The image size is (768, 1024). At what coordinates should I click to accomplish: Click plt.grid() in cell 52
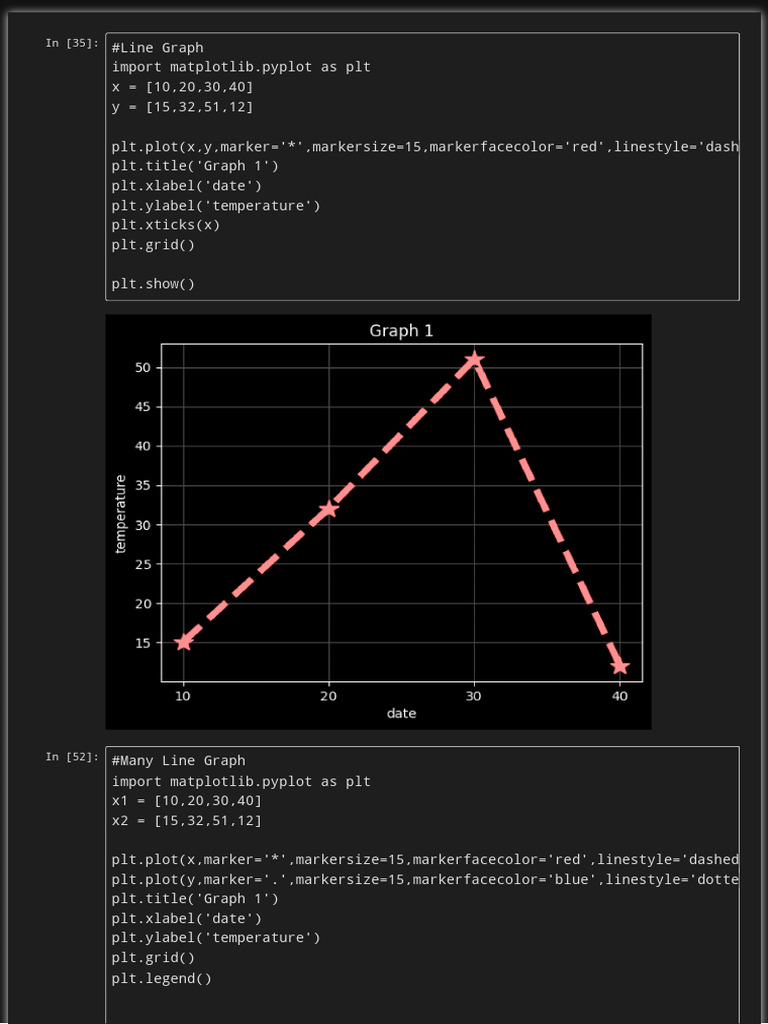[x=153, y=958]
